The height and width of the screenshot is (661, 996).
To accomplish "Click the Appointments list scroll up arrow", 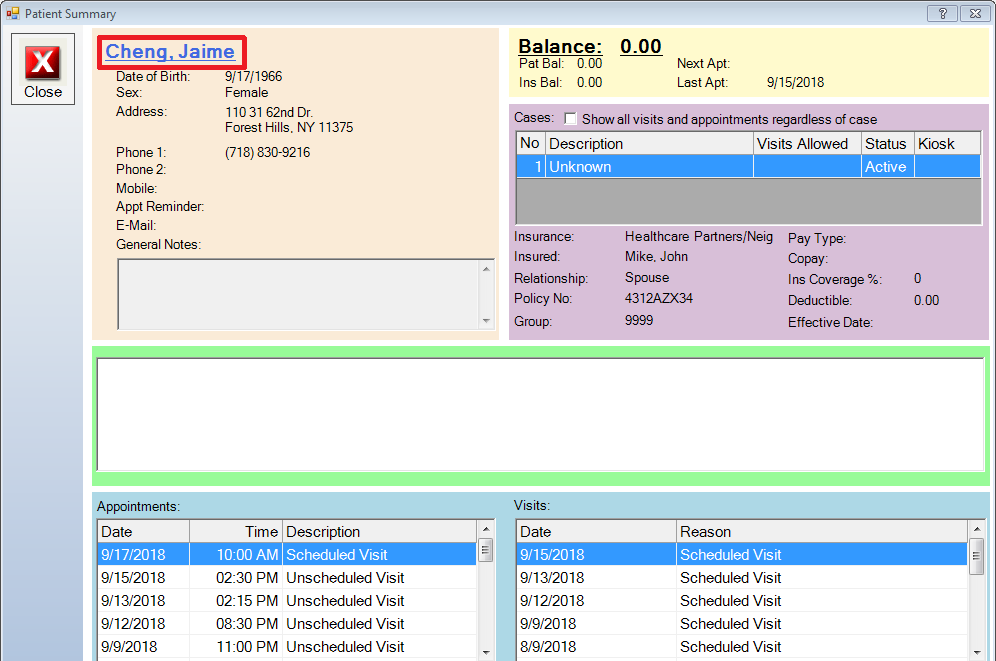I will point(486,529).
